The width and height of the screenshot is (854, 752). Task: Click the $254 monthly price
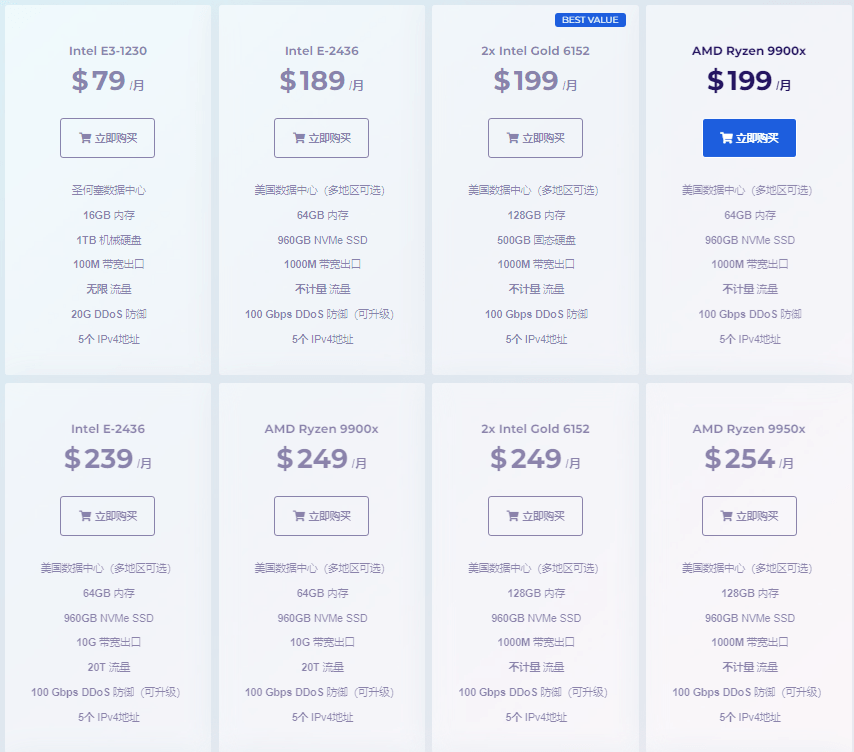coord(749,459)
